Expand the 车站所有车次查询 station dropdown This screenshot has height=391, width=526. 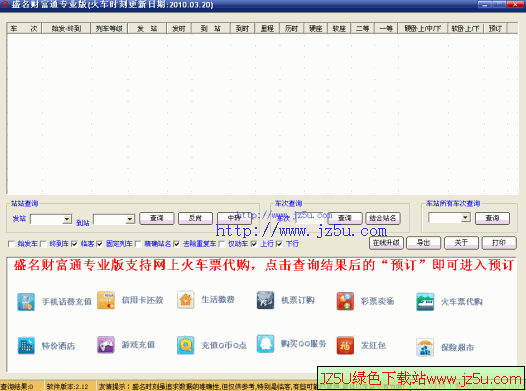465,218
